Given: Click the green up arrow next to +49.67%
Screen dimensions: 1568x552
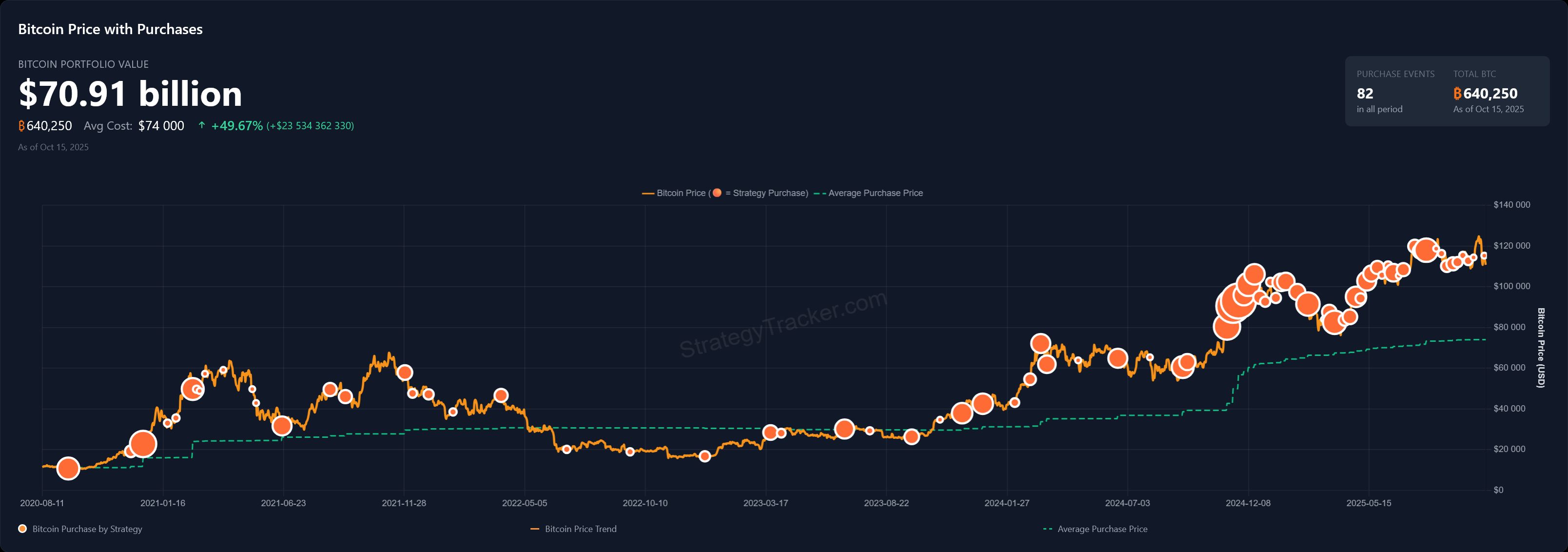Looking at the screenshot, I should pyautogui.click(x=201, y=125).
